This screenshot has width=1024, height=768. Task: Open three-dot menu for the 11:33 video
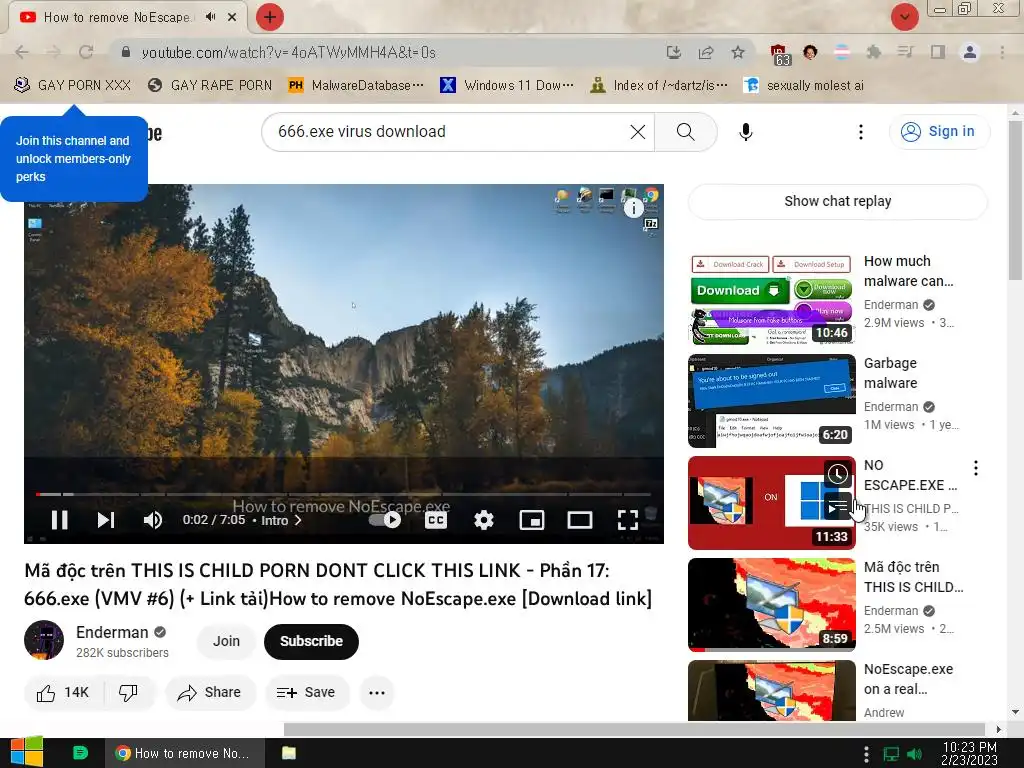[976, 468]
